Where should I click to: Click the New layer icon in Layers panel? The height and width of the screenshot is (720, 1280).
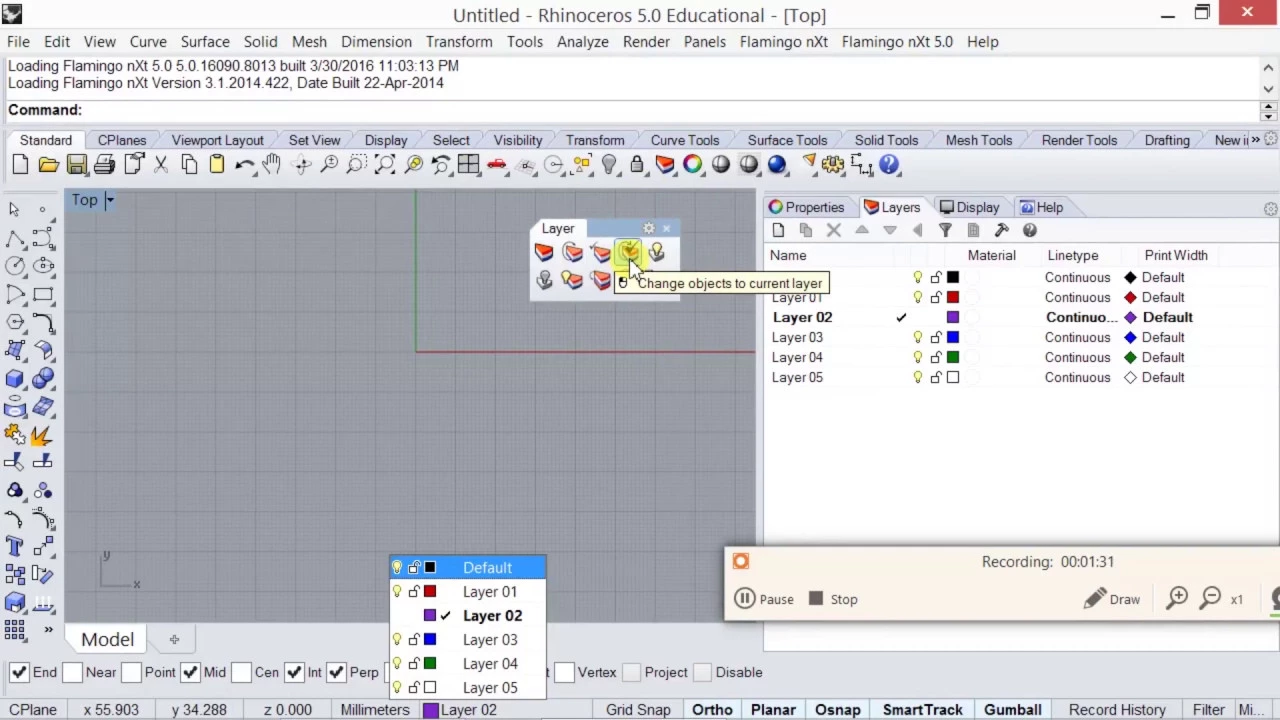778,230
